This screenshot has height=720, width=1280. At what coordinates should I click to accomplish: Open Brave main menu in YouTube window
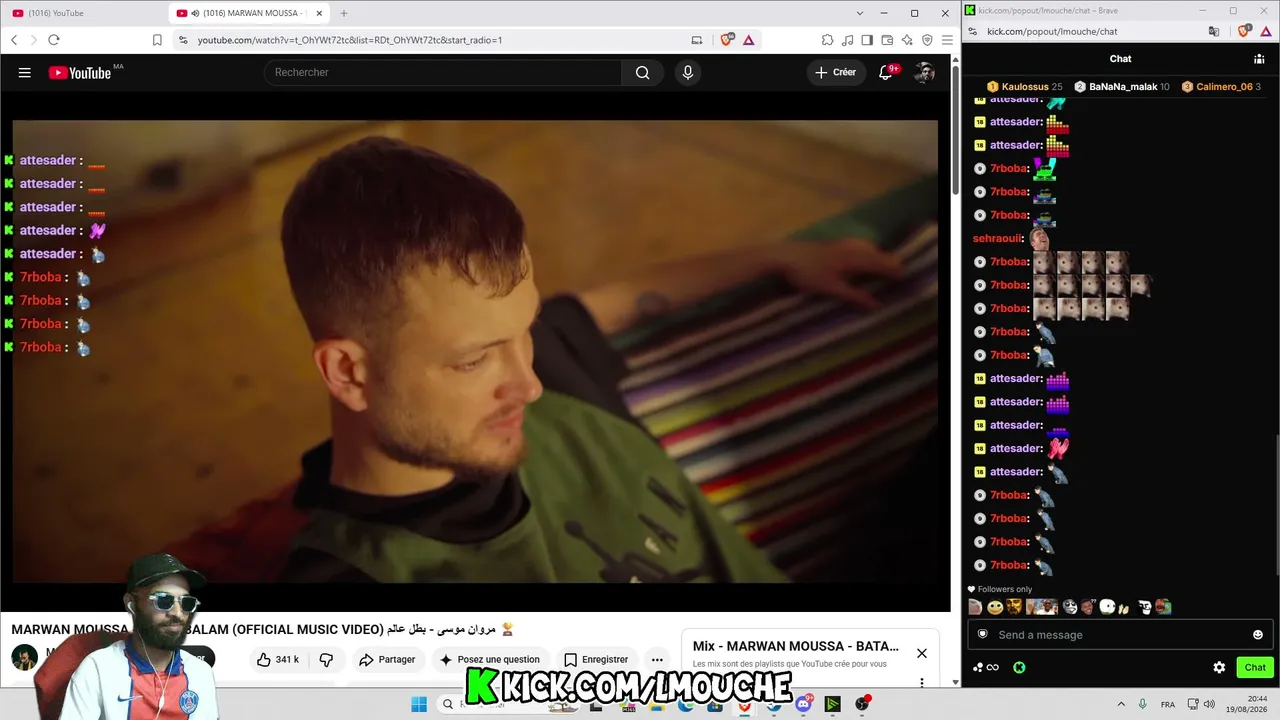(x=946, y=40)
